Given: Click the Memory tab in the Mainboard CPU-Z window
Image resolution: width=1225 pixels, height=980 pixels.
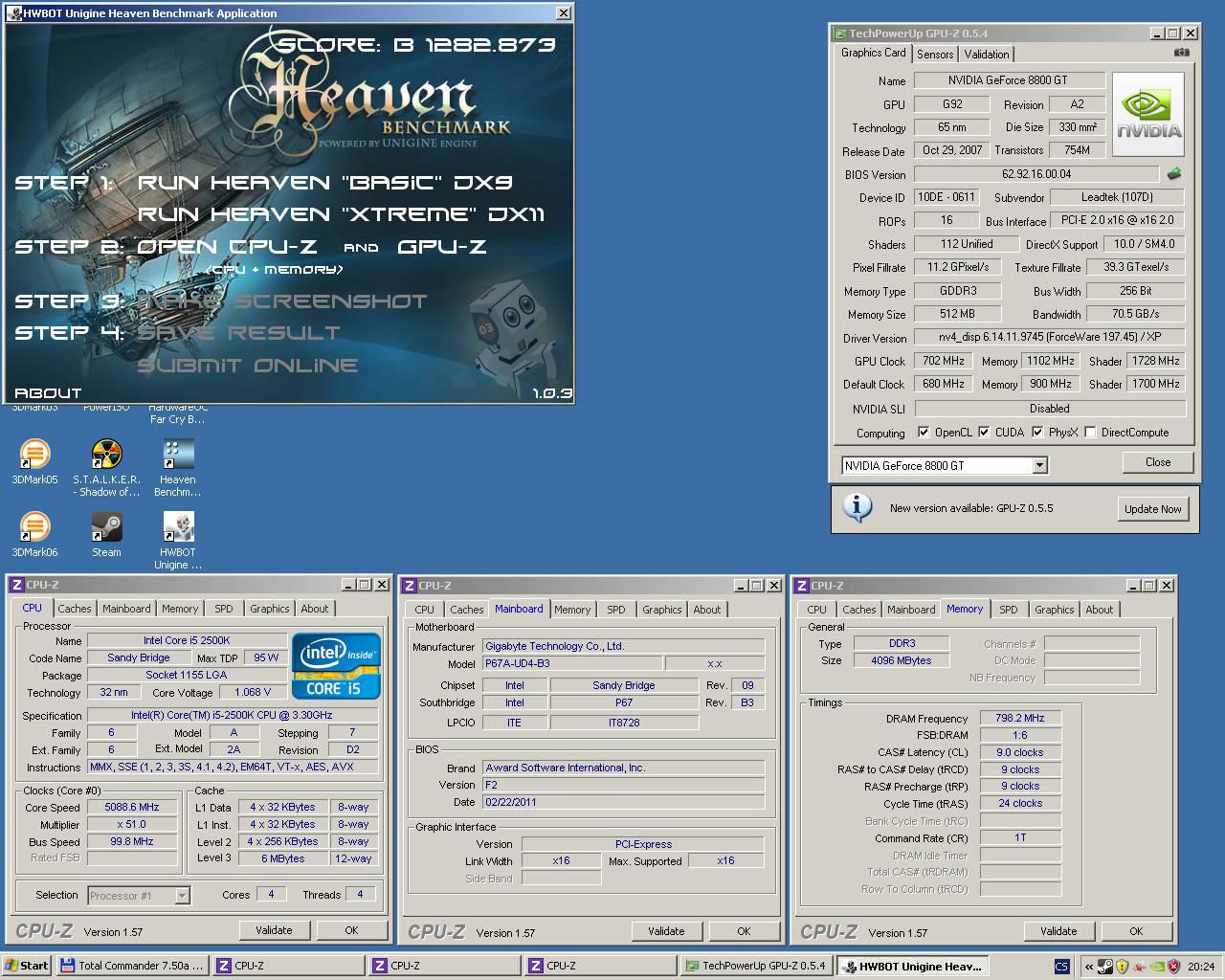Looking at the screenshot, I should pyautogui.click(x=572, y=610).
